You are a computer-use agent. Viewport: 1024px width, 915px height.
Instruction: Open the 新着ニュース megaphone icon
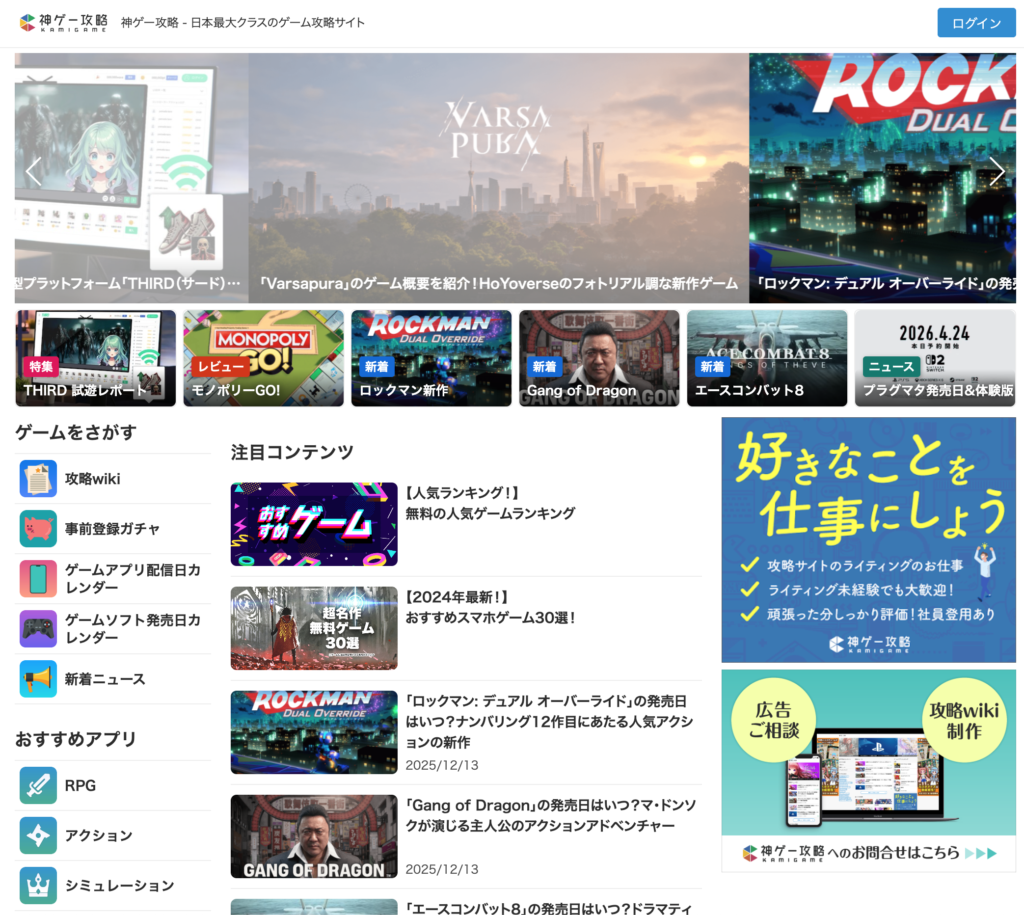(x=38, y=679)
